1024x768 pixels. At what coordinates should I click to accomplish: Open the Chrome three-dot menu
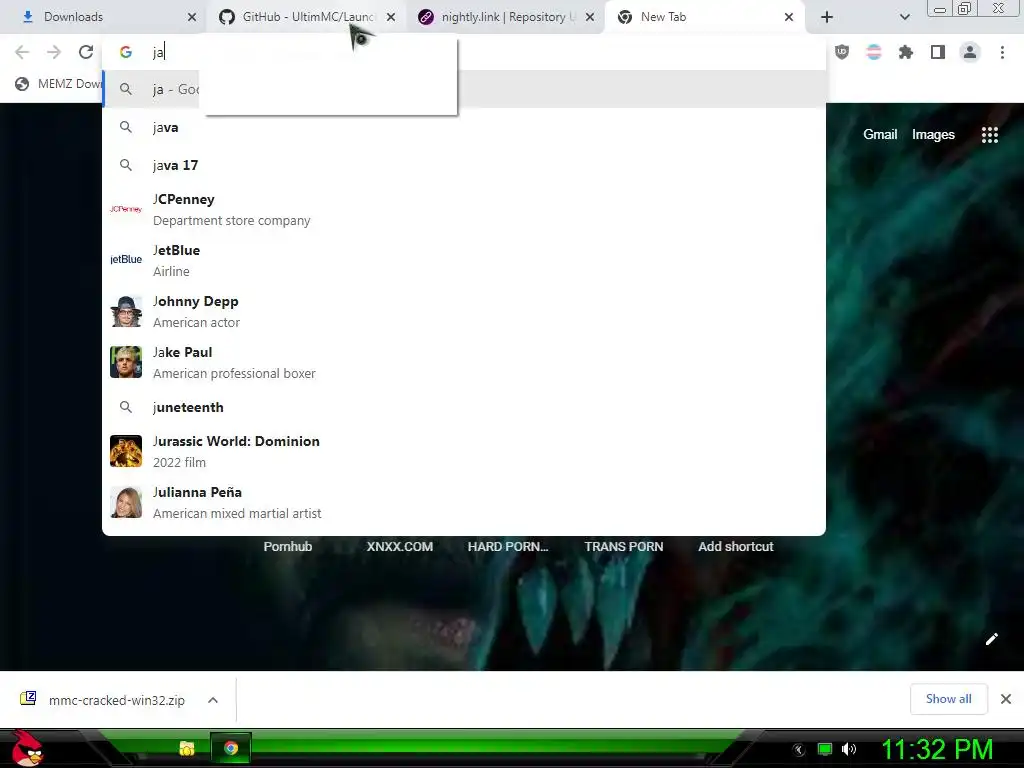(1002, 52)
